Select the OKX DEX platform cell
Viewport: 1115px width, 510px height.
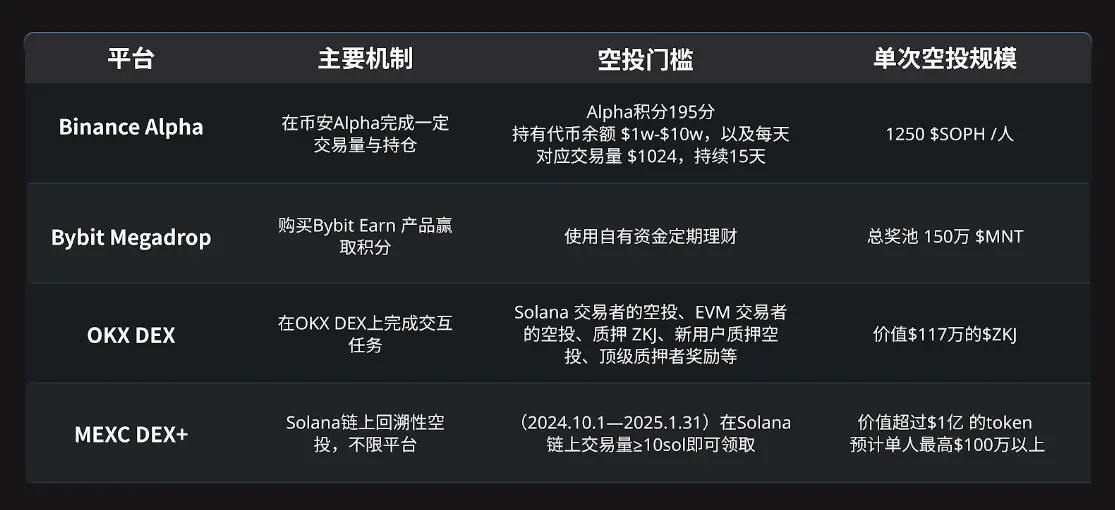coord(131,335)
